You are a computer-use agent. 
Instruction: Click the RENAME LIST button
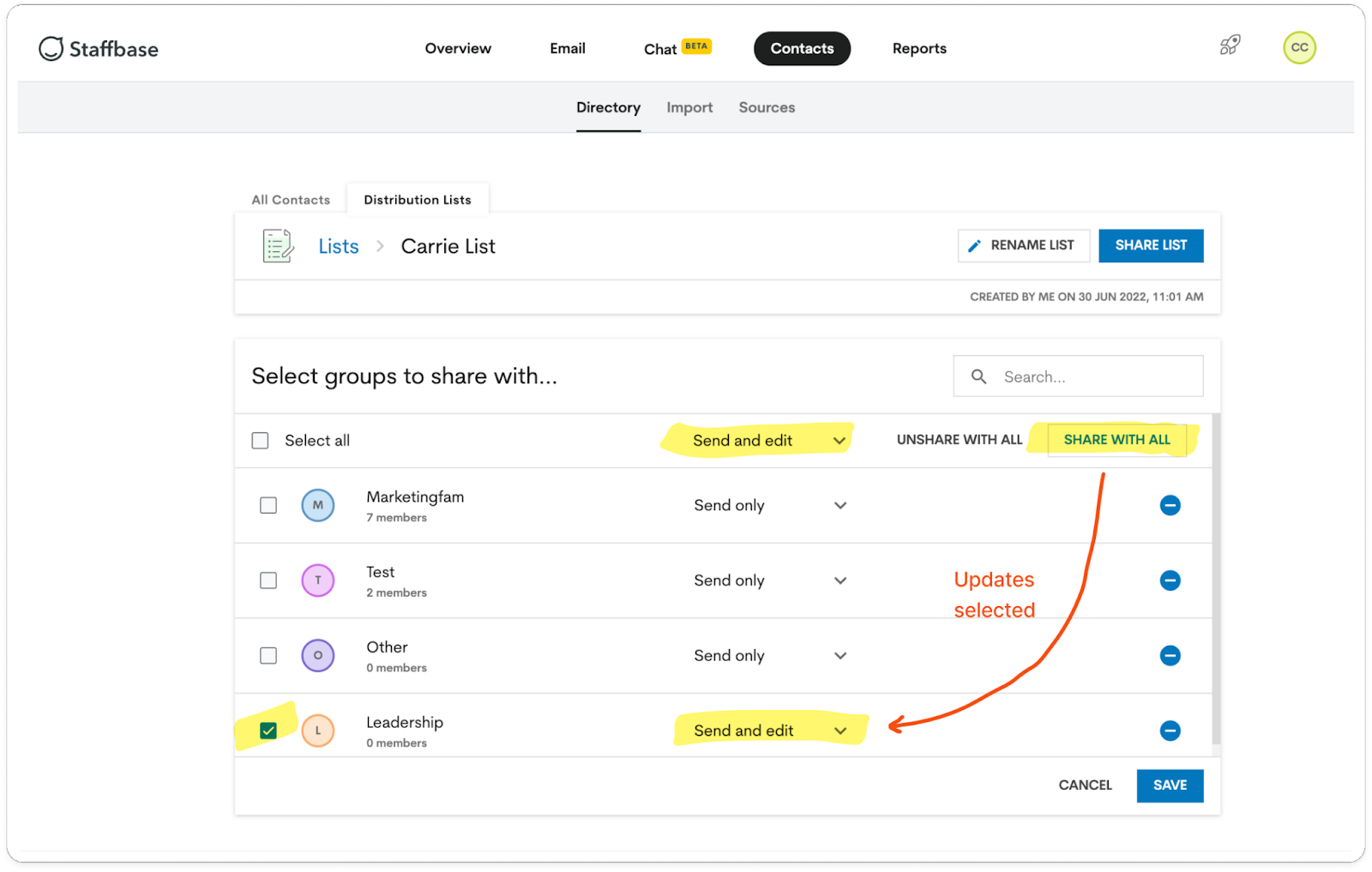(x=1024, y=246)
